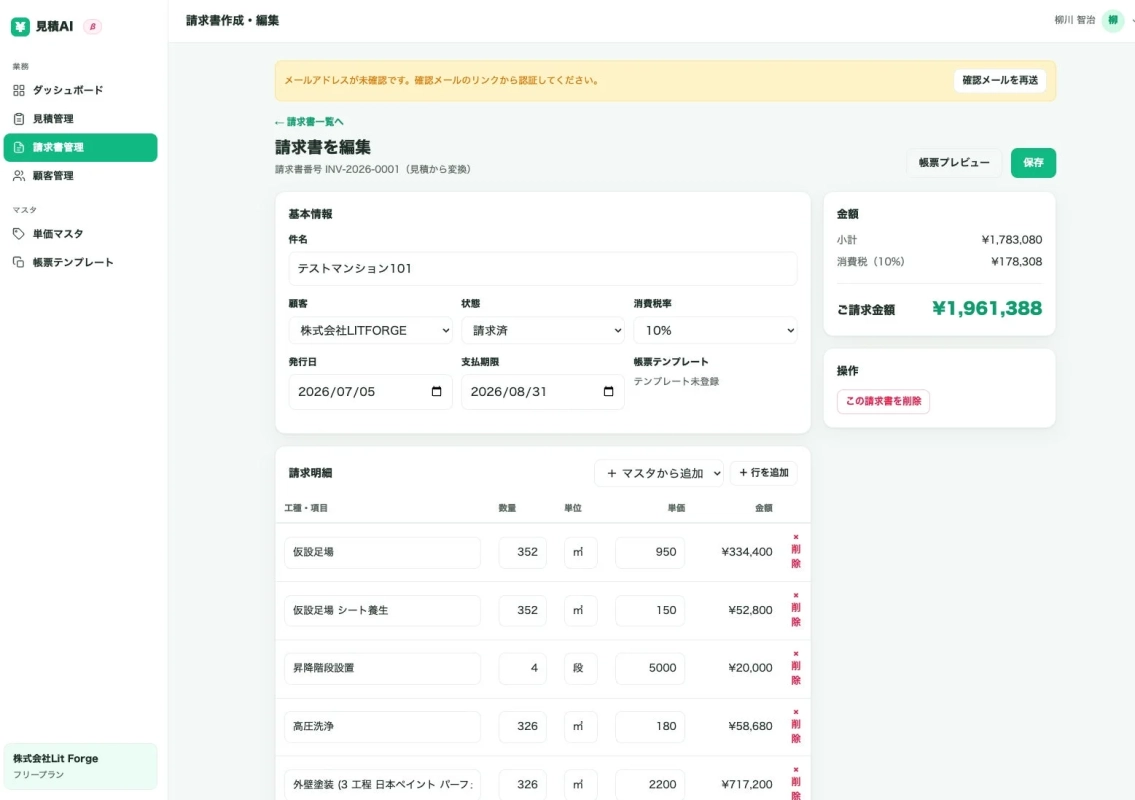Screen dimensions: 1135x800
Task: Click the user avatar 柳 icon
Action: 1113,20
